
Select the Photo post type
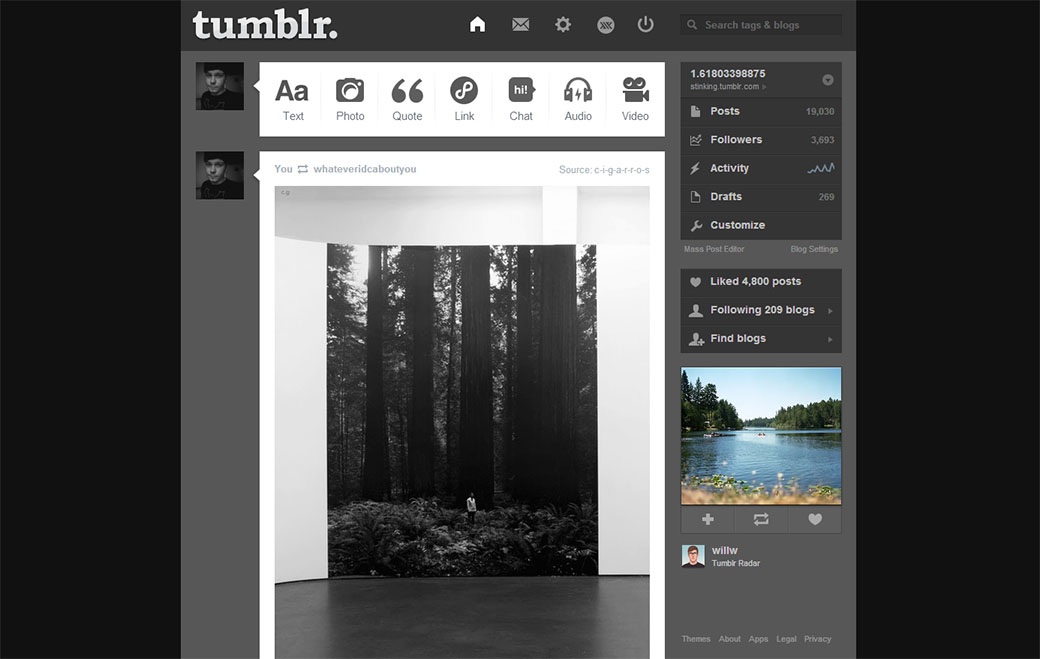pyautogui.click(x=349, y=97)
